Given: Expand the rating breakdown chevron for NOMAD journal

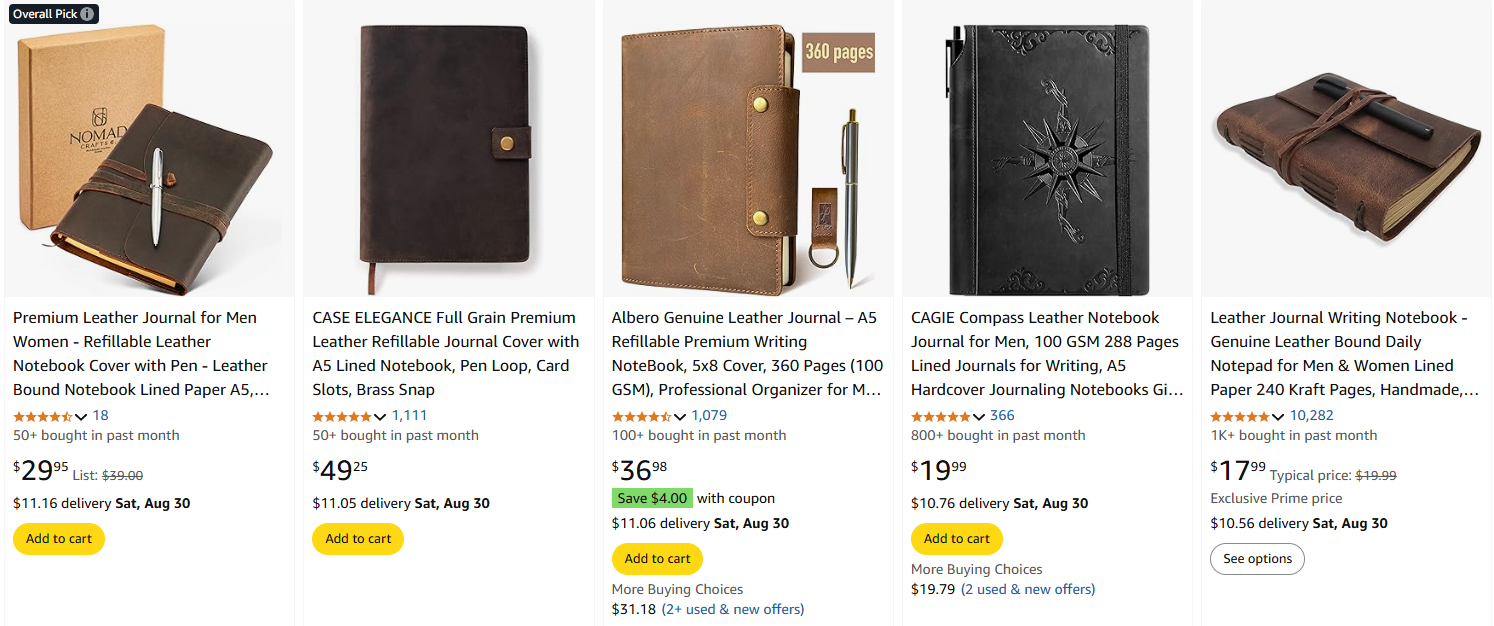Looking at the screenshot, I should 80,415.
